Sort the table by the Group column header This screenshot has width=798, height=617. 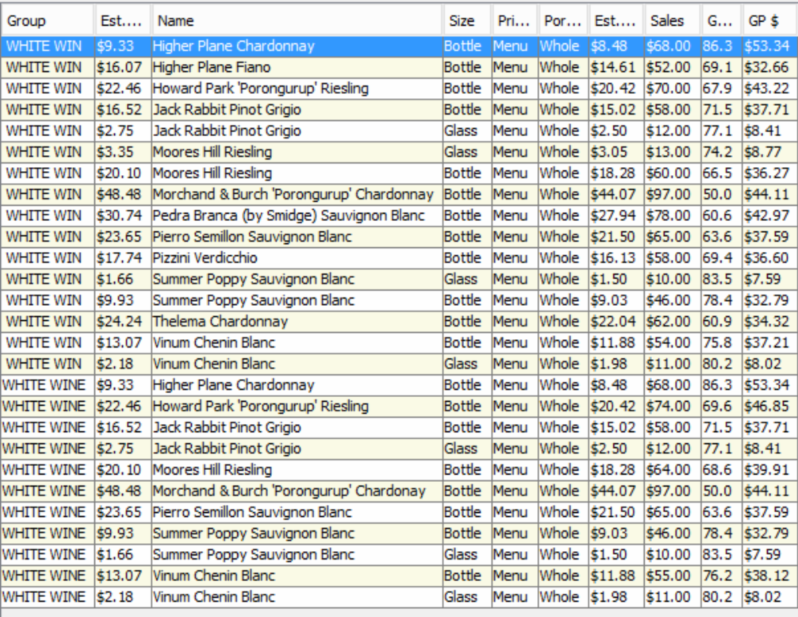[47, 20]
